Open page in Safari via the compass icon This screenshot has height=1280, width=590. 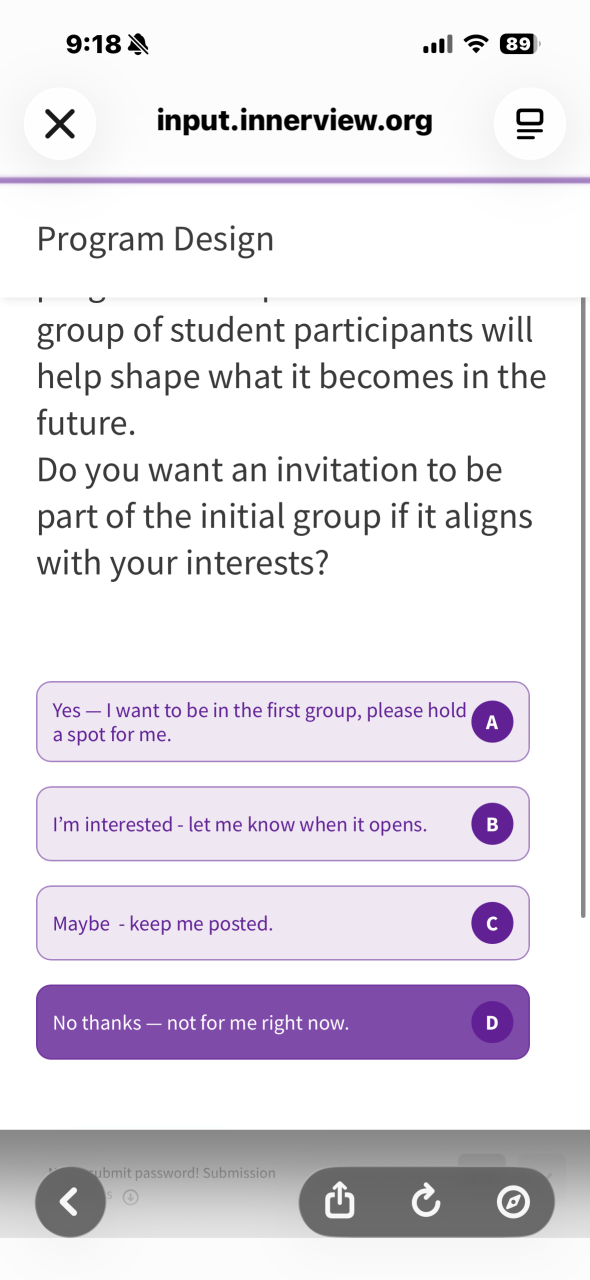pos(513,1202)
